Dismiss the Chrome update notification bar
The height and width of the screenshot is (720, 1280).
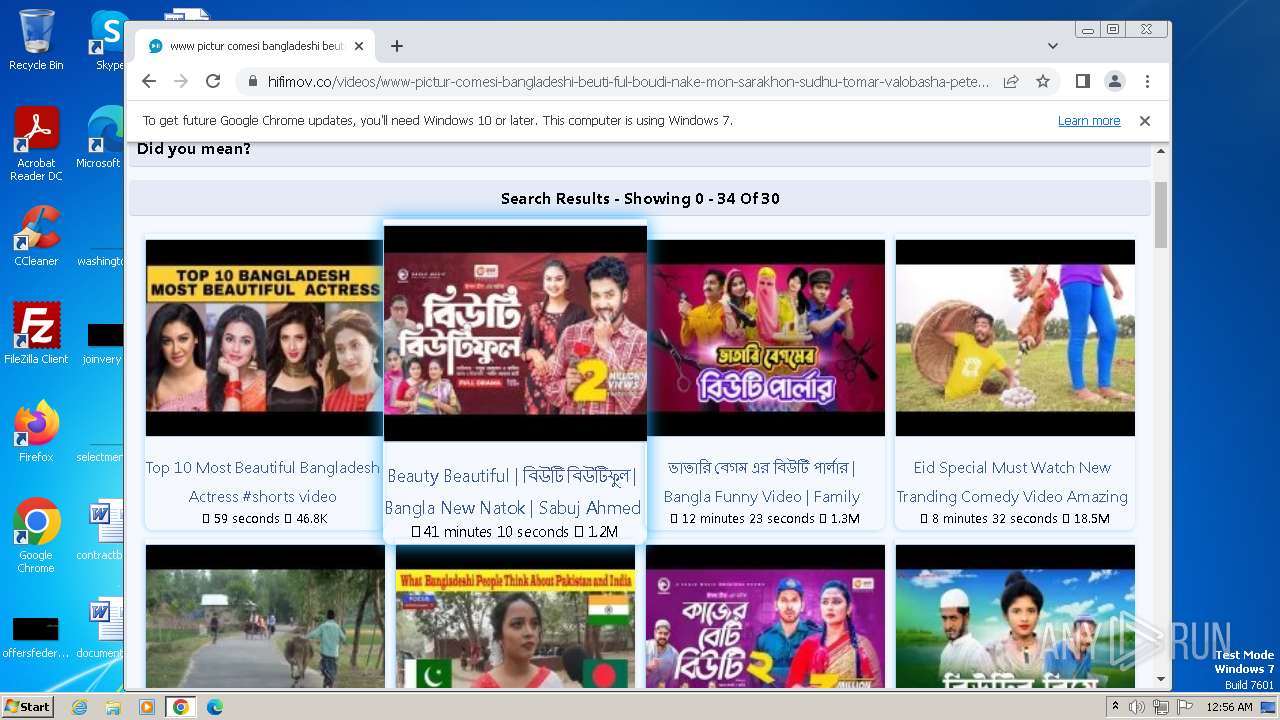click(1145, 120)
